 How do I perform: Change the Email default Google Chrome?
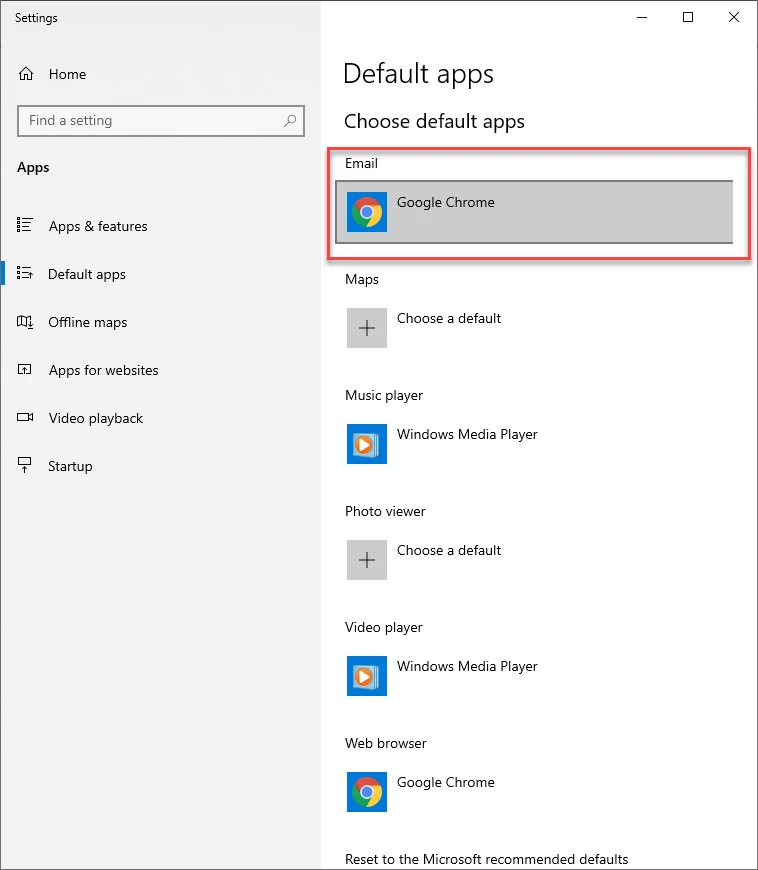click(534, 212)
